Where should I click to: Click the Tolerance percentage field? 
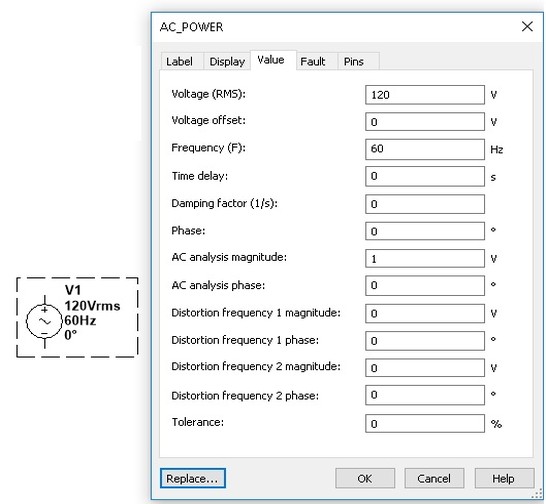pos(425,424)
